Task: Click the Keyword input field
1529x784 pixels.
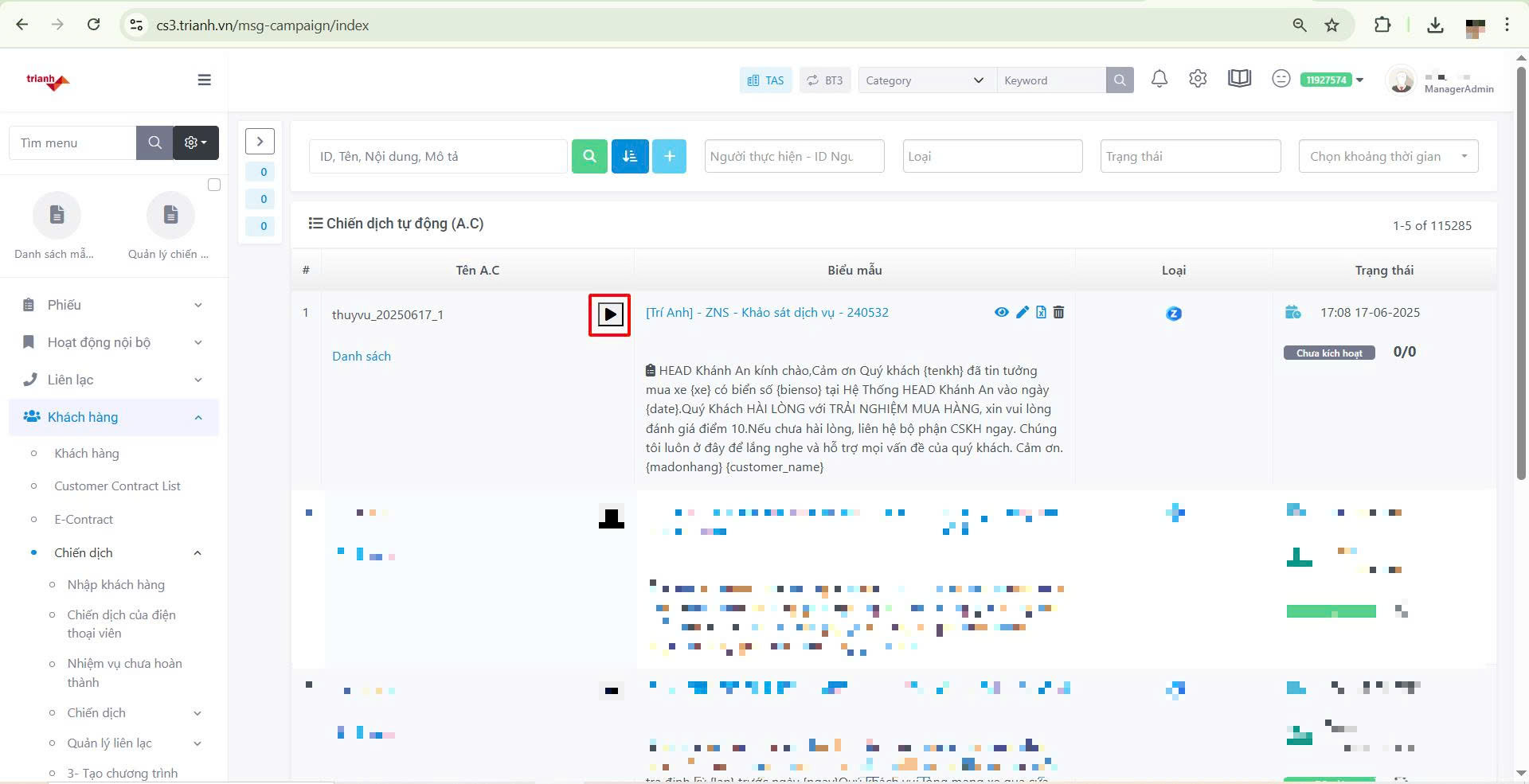Action: [x=1051, y=80]
